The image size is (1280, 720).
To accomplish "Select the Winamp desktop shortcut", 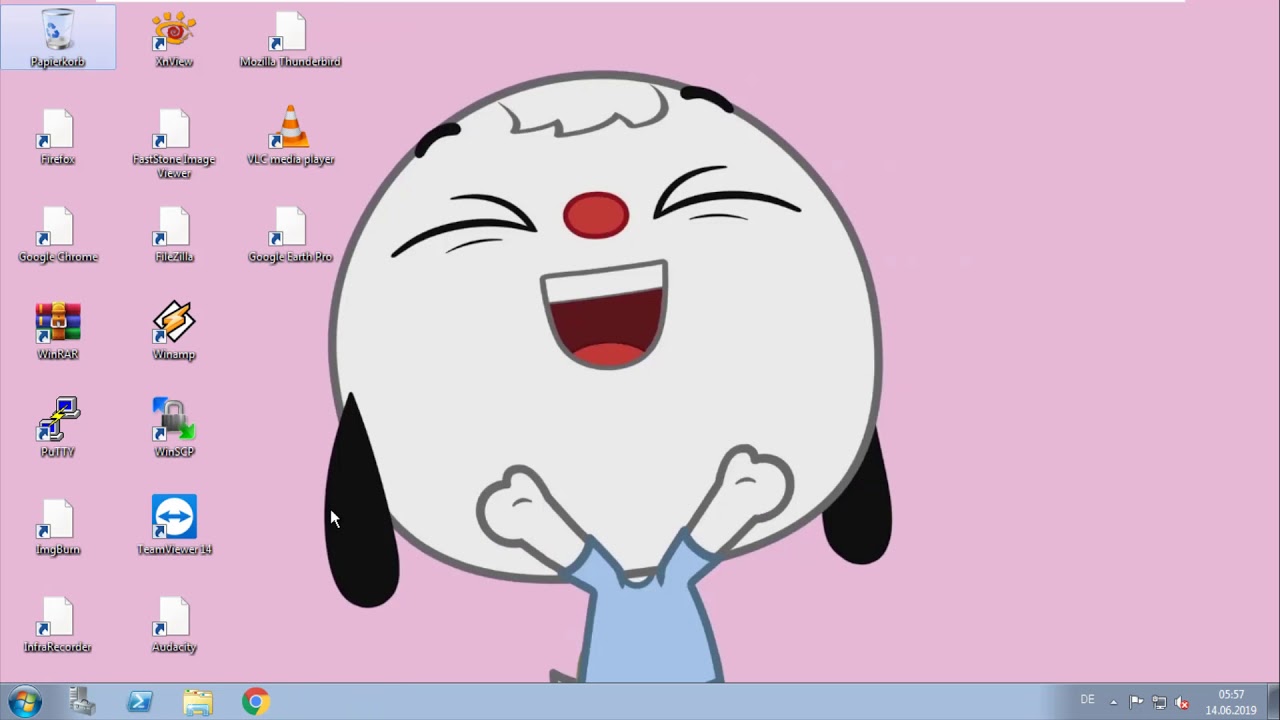I will (174, 331).
